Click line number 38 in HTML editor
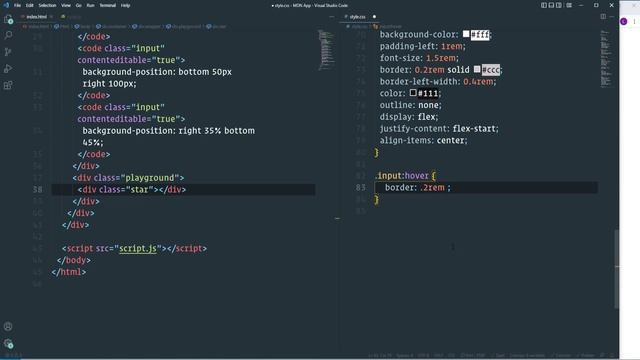Viewport: 640px width, 360px height. click(x=38, y=189)
